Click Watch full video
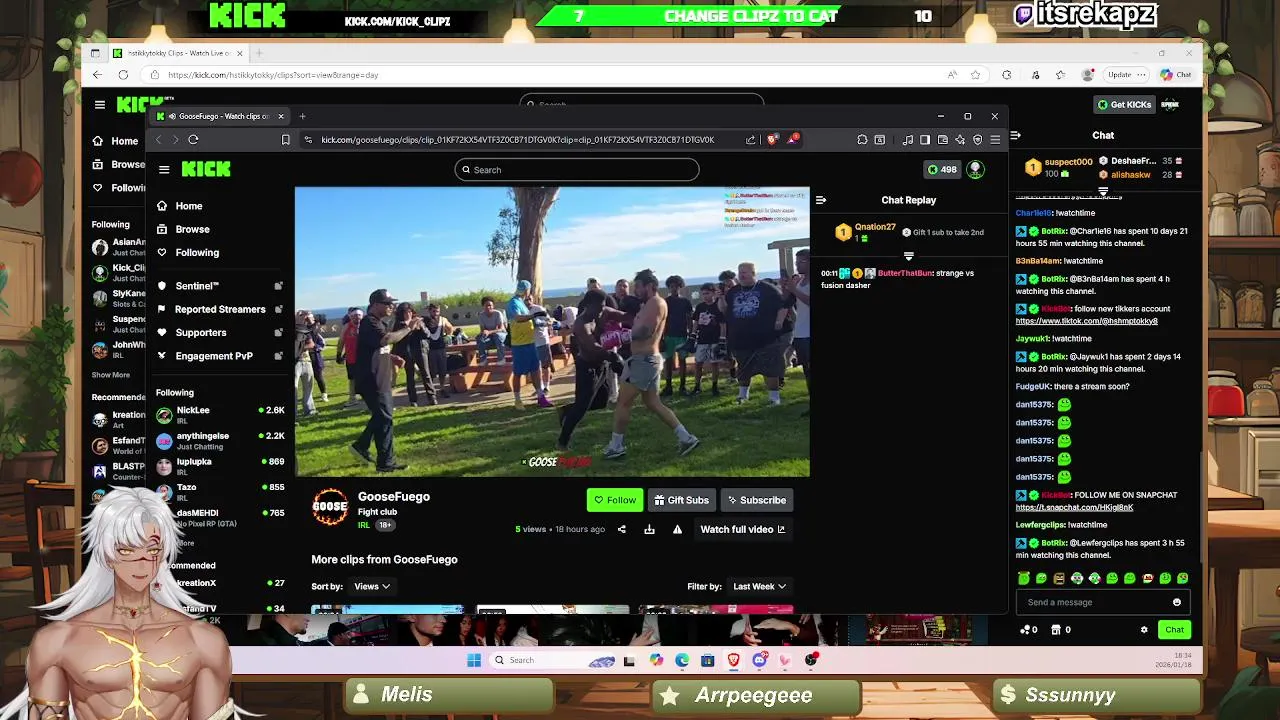 [x=743, y=529]
